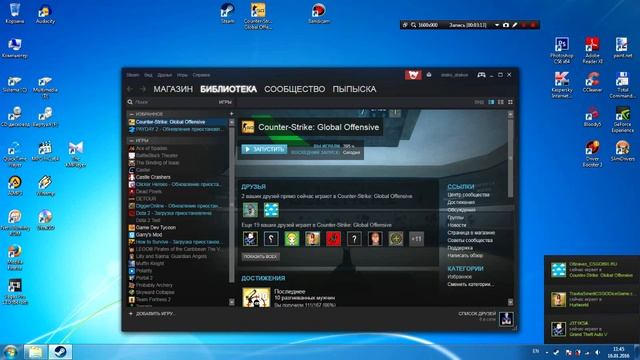The height and width of the screenshot is (360, 640).
Task: Open the +11 more friends tile
Action: (x=416, y=239)
